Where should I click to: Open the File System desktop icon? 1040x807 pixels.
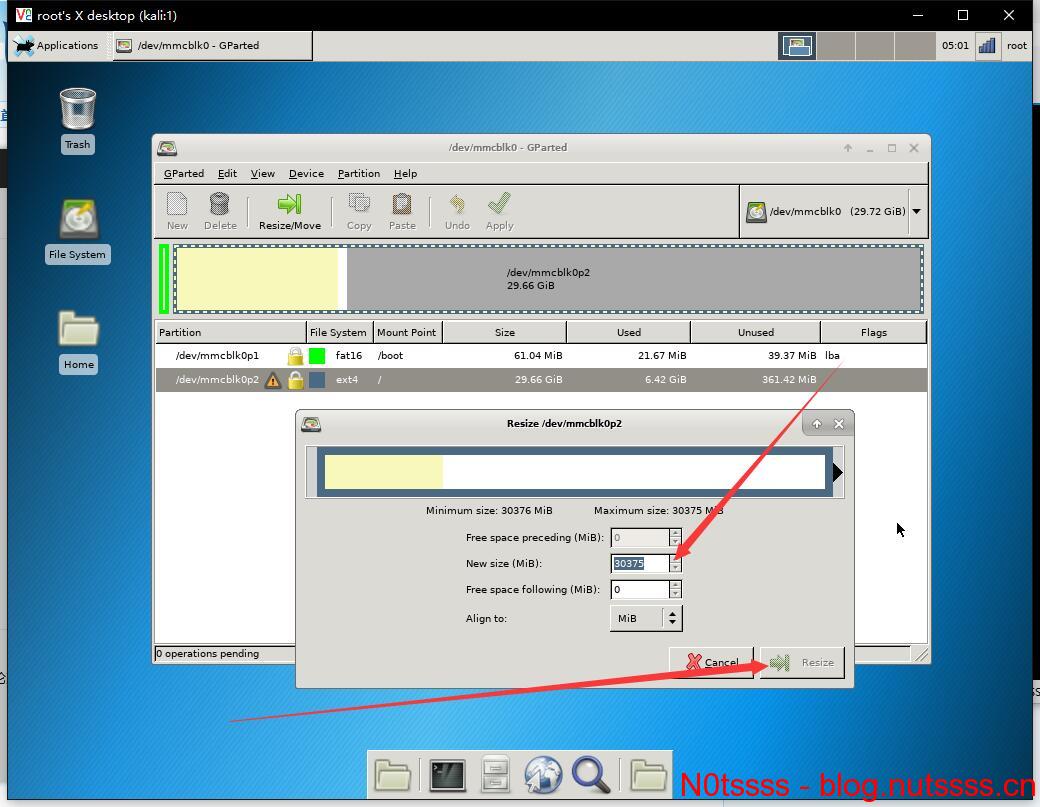(x=78, y=219)
